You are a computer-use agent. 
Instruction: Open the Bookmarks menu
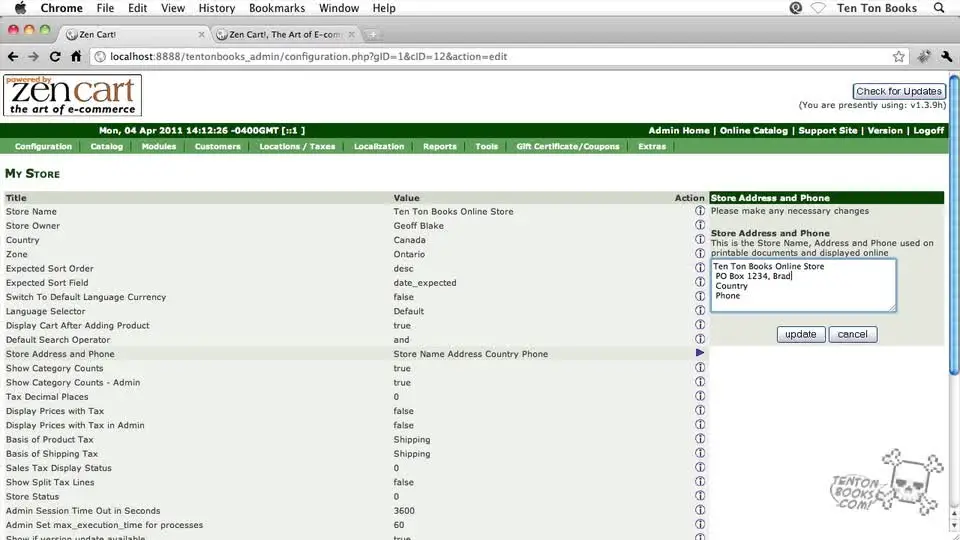pos(277,8)
